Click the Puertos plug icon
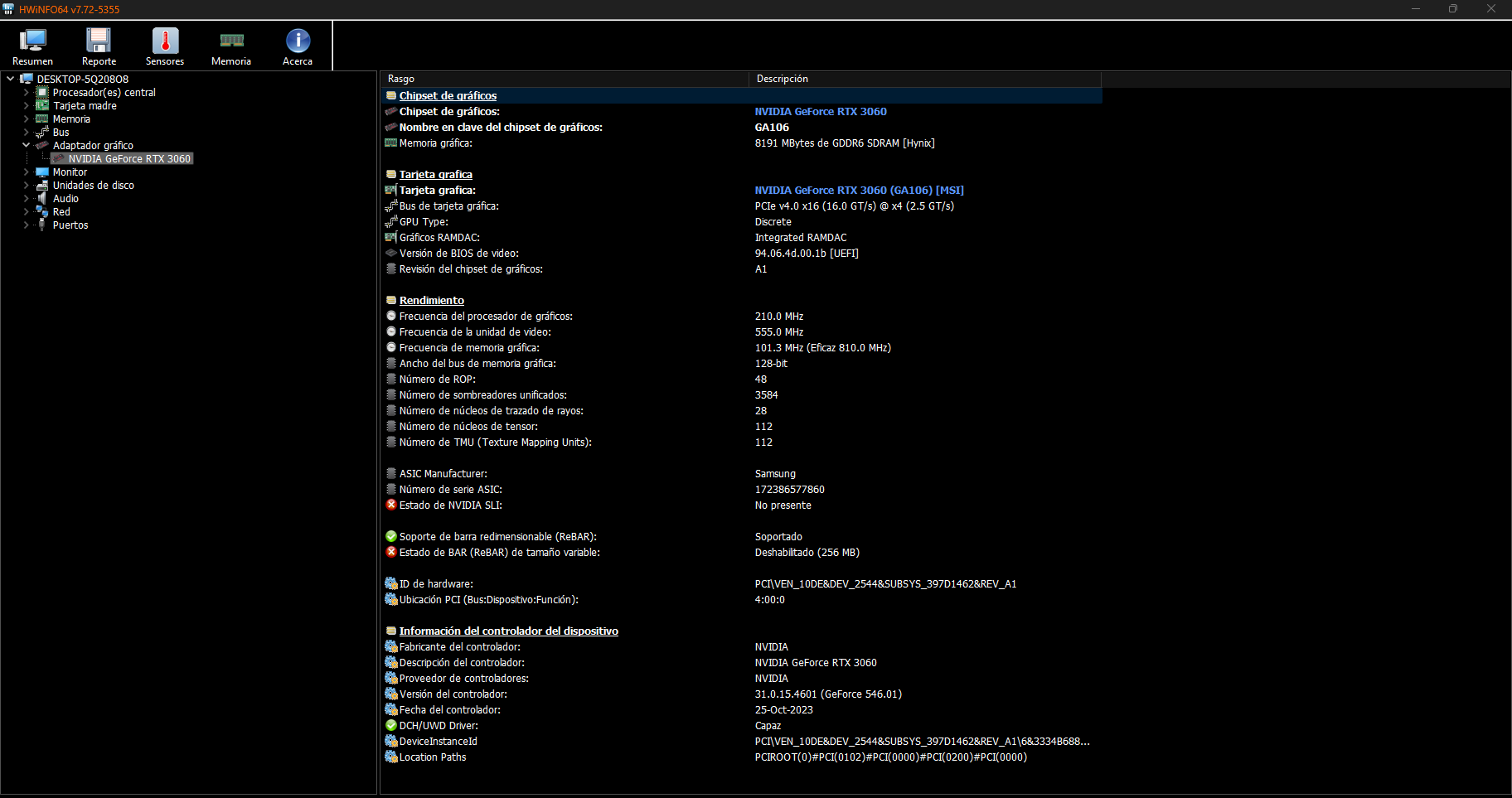Screen dimensions: 1512x798 coord(42,225)
